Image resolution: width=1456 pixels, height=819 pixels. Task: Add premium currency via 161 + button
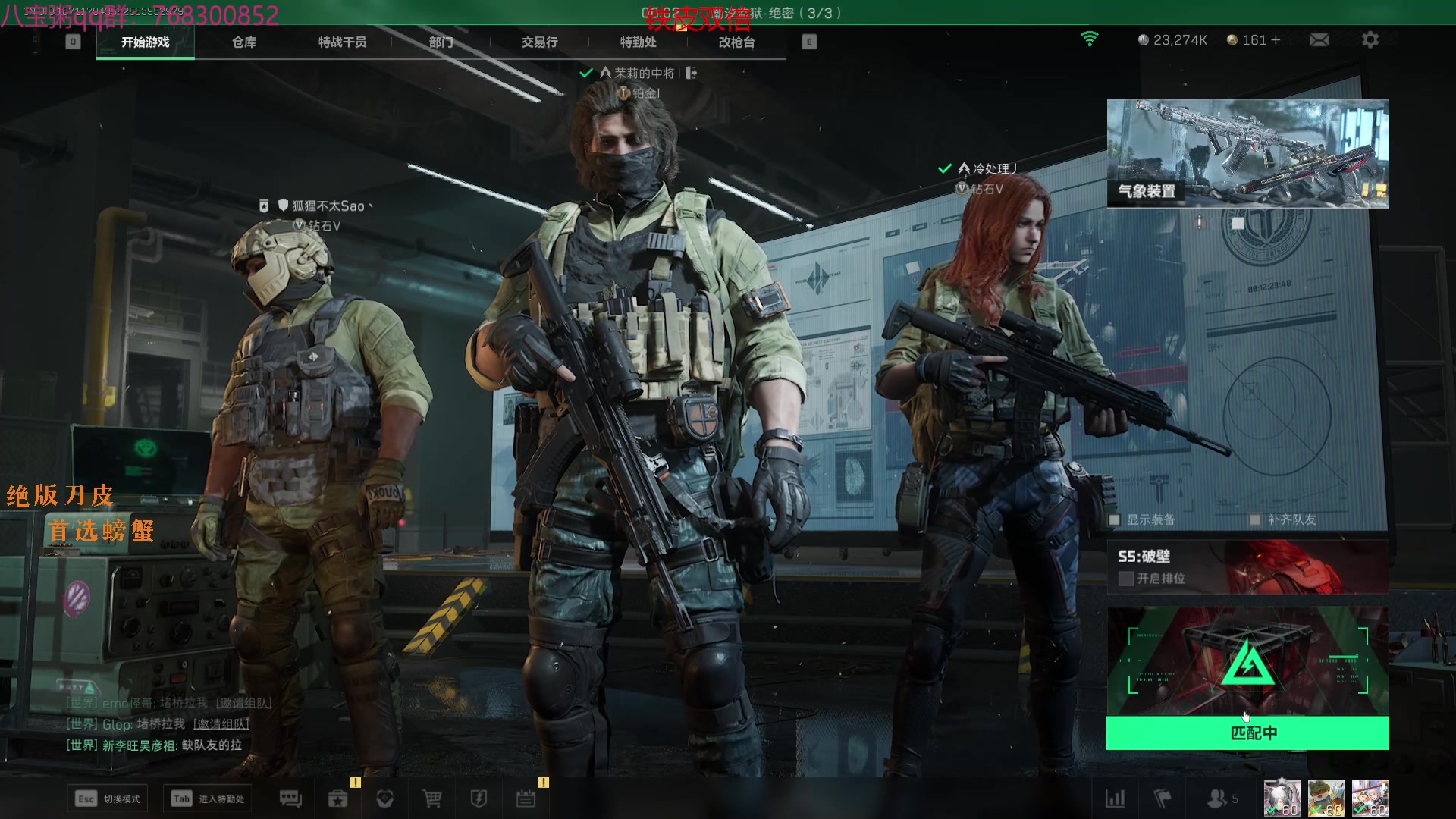[x=1254, y=39]
